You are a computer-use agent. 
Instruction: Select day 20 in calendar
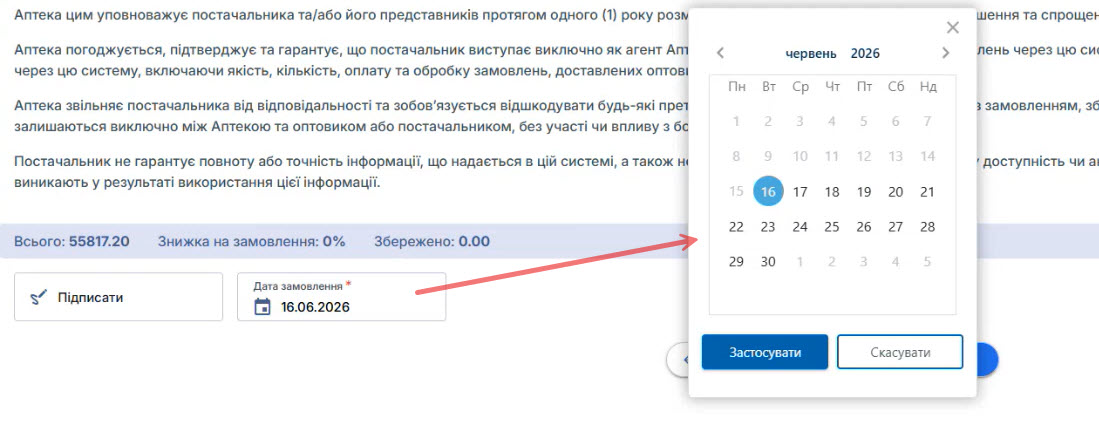(x=896, y=192)
